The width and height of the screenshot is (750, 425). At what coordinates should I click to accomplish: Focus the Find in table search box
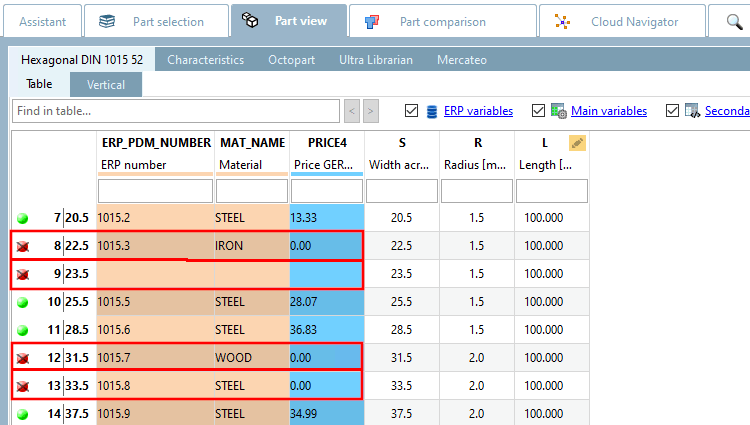[x=176, y=111]
